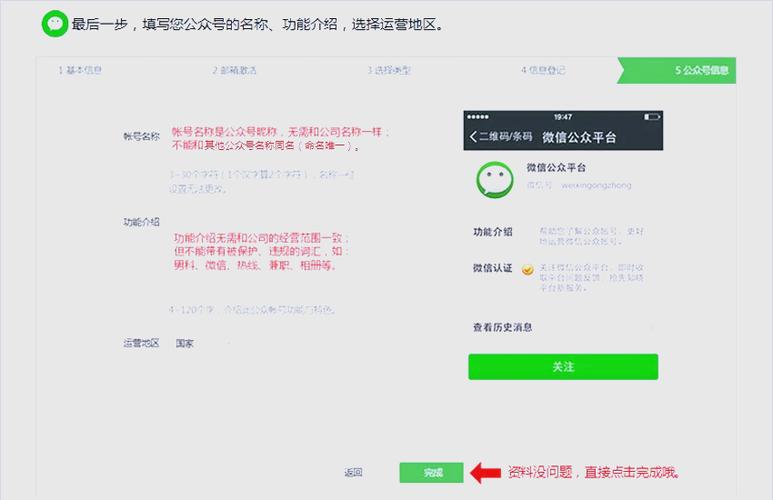Click the account name 微信公众平台 beside avatar

[556, 168]
